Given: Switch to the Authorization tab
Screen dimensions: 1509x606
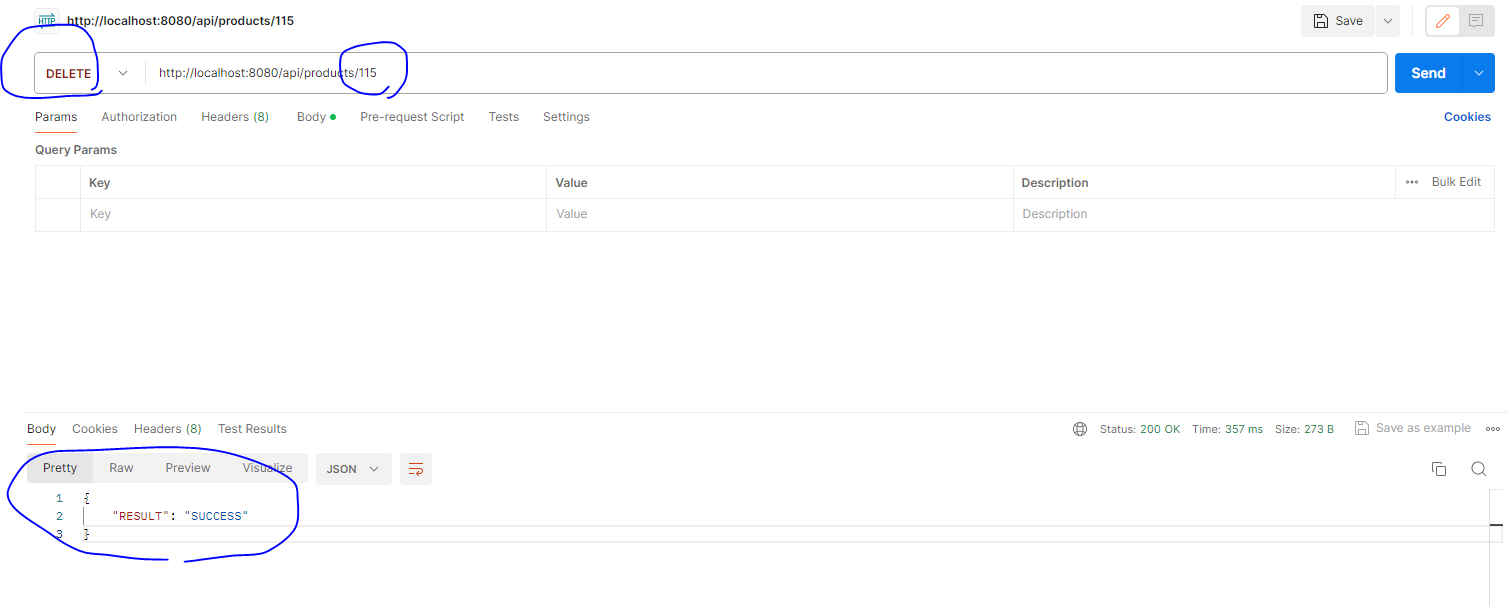Looking at the screenshot, I should pos(139,117).
